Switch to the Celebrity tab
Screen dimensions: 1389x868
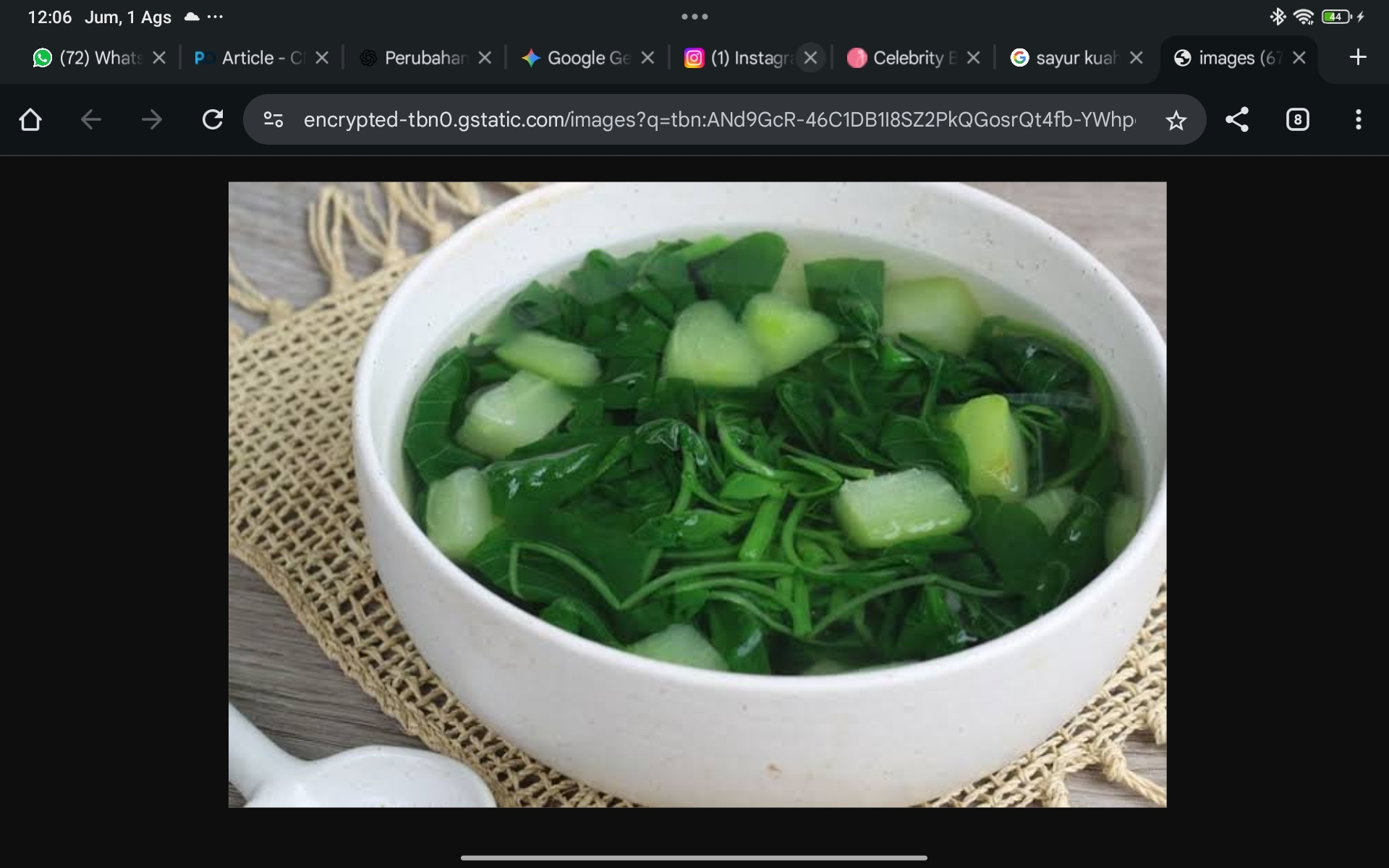click(x=902, y=58)
